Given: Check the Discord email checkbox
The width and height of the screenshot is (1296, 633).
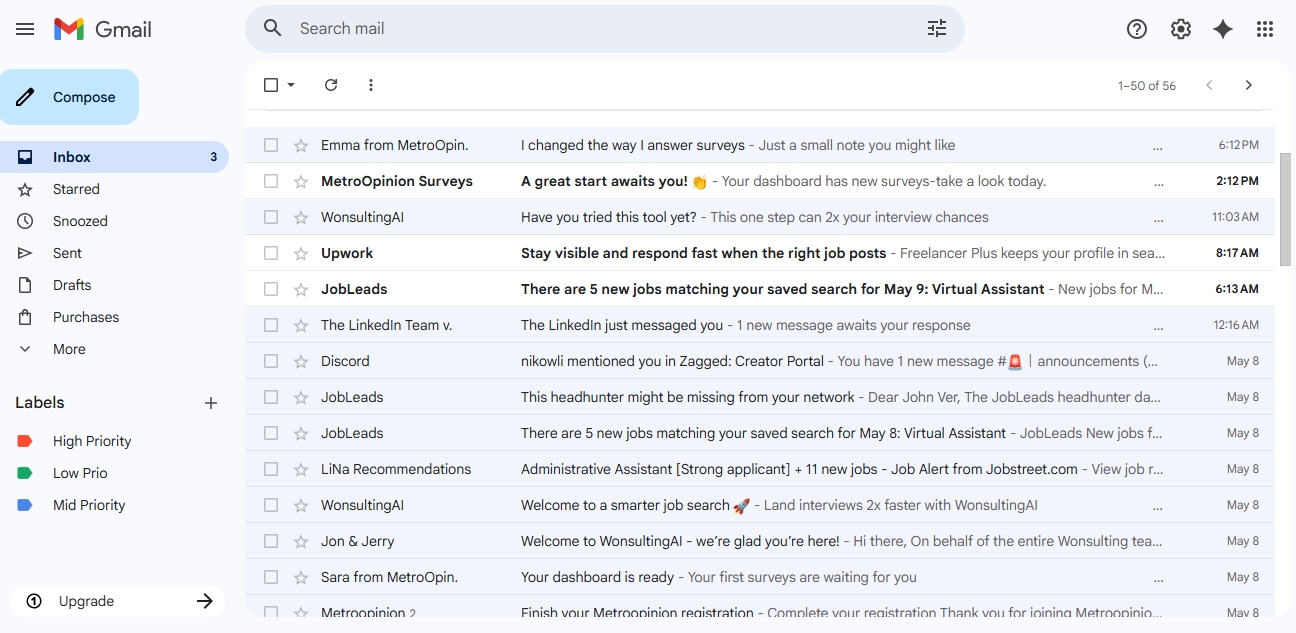Looking at the screenshot, I should point(271,361).
